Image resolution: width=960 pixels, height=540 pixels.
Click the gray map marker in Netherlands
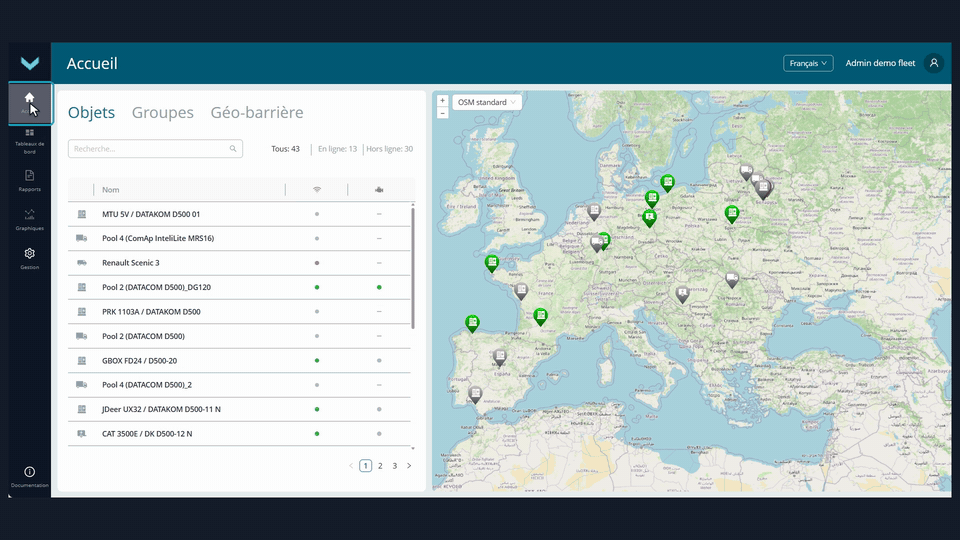coord(594,212)
